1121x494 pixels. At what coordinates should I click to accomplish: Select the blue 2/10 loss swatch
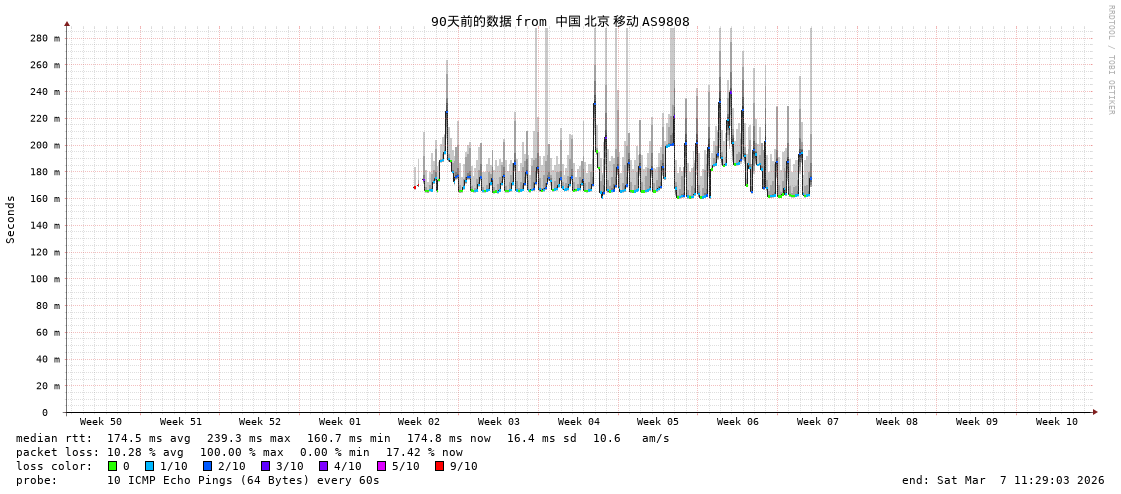[x=207, y=466]
